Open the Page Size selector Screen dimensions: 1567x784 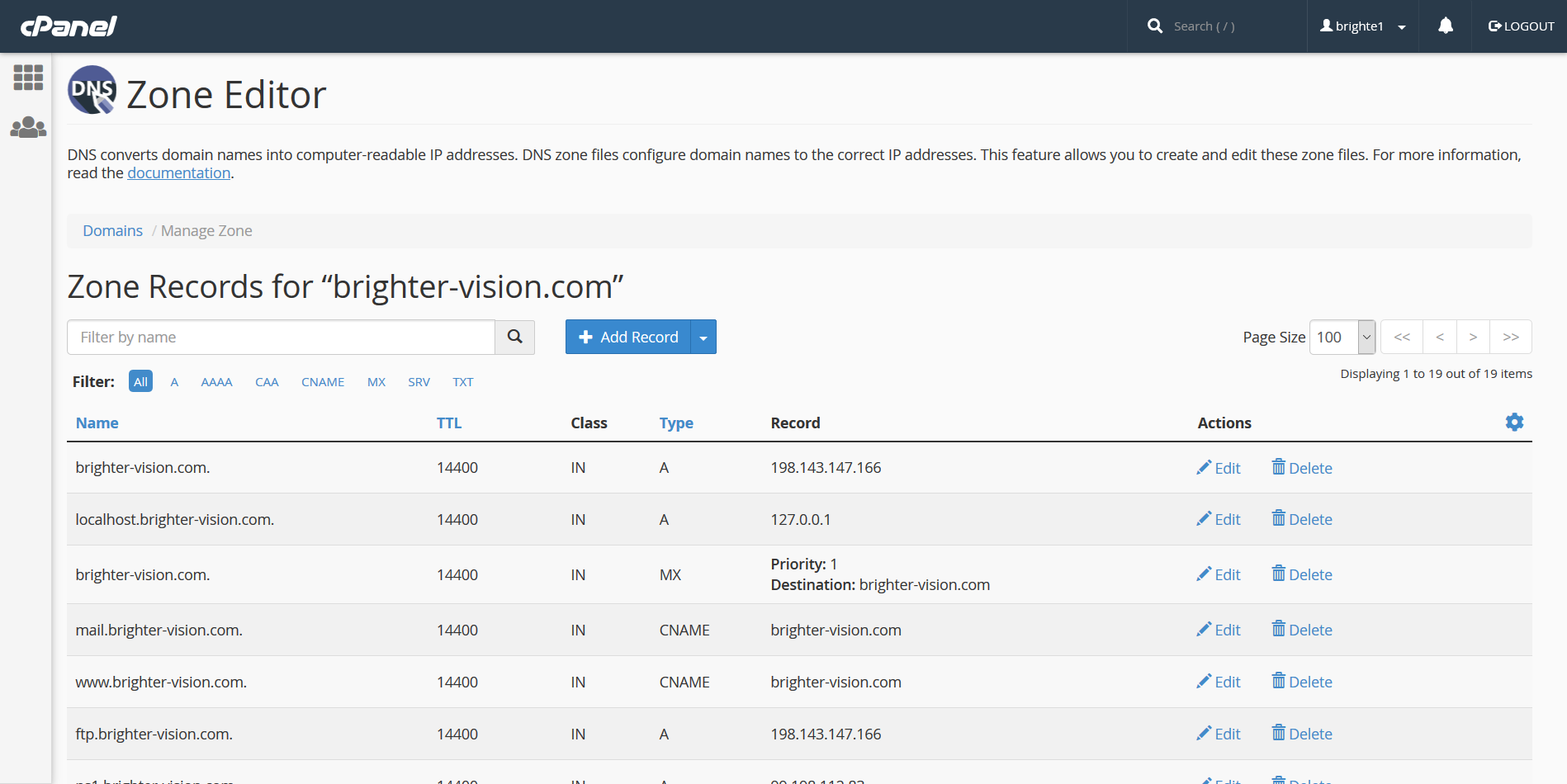1341,337
